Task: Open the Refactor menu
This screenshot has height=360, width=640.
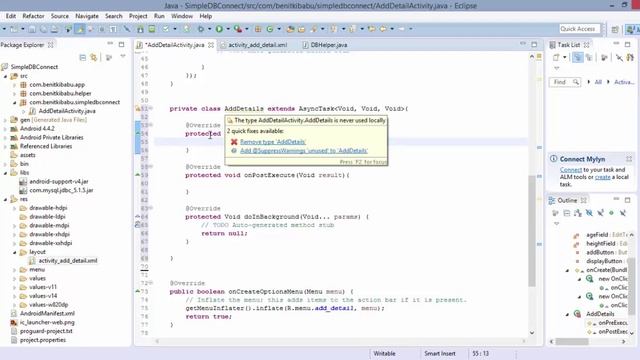Action: click(33, 16)
